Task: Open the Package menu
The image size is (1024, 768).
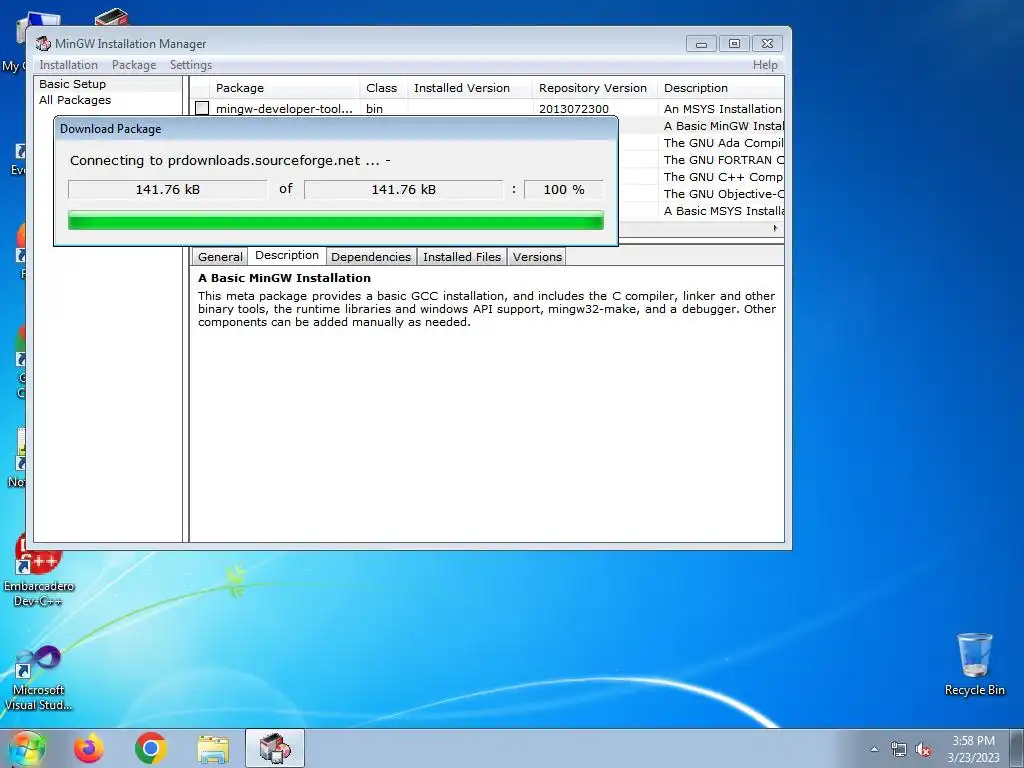Action: [134, 65]
